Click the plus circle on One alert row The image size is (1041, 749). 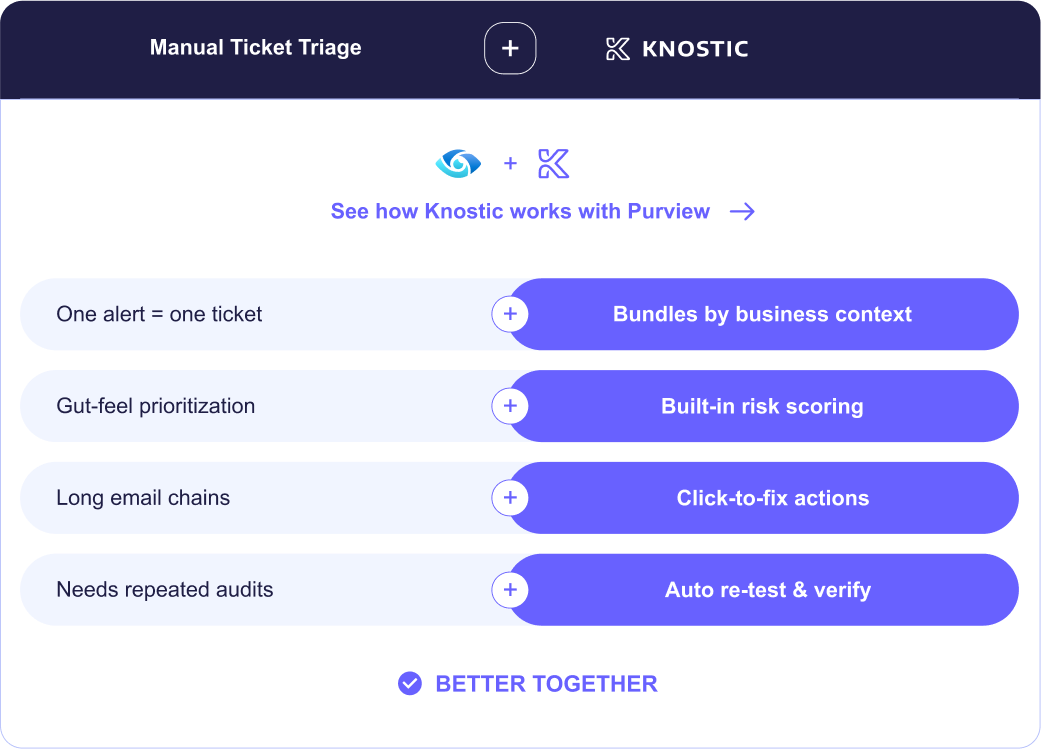510,314
